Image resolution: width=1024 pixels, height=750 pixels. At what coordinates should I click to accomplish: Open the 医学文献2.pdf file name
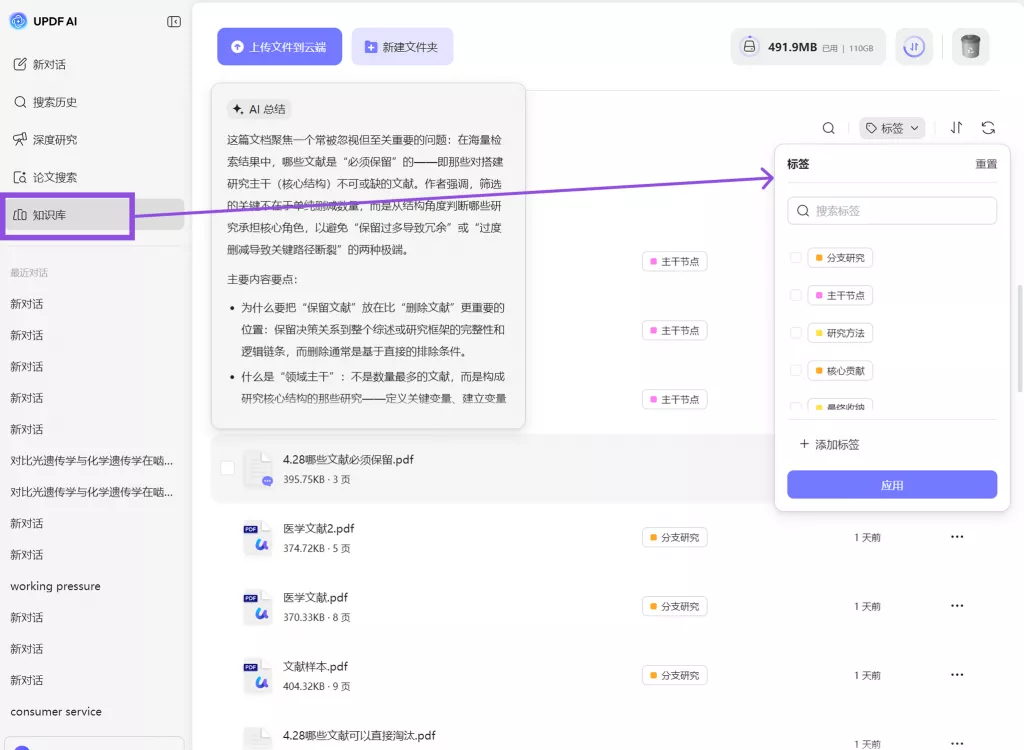point(319,529)
